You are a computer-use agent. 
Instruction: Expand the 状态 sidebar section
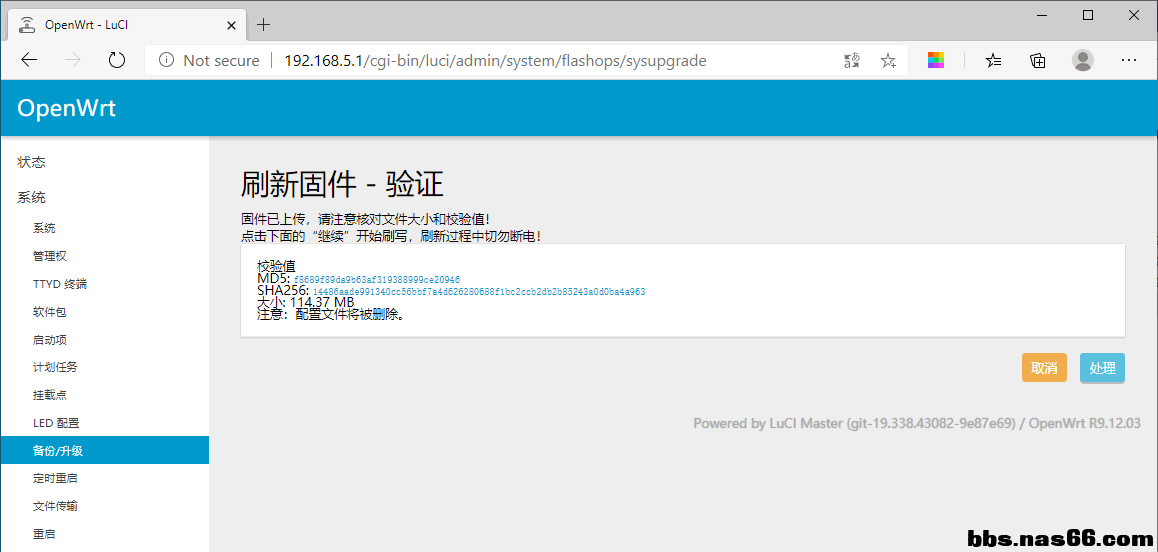click(32, 162)
